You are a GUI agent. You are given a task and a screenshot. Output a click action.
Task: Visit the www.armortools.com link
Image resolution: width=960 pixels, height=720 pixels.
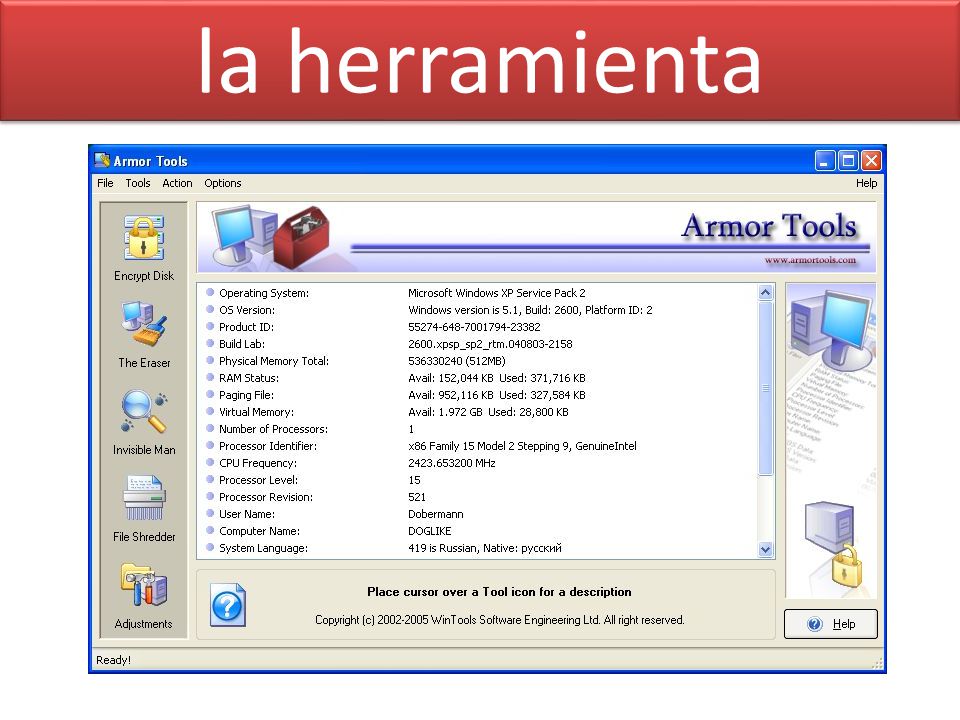(810, 260)
